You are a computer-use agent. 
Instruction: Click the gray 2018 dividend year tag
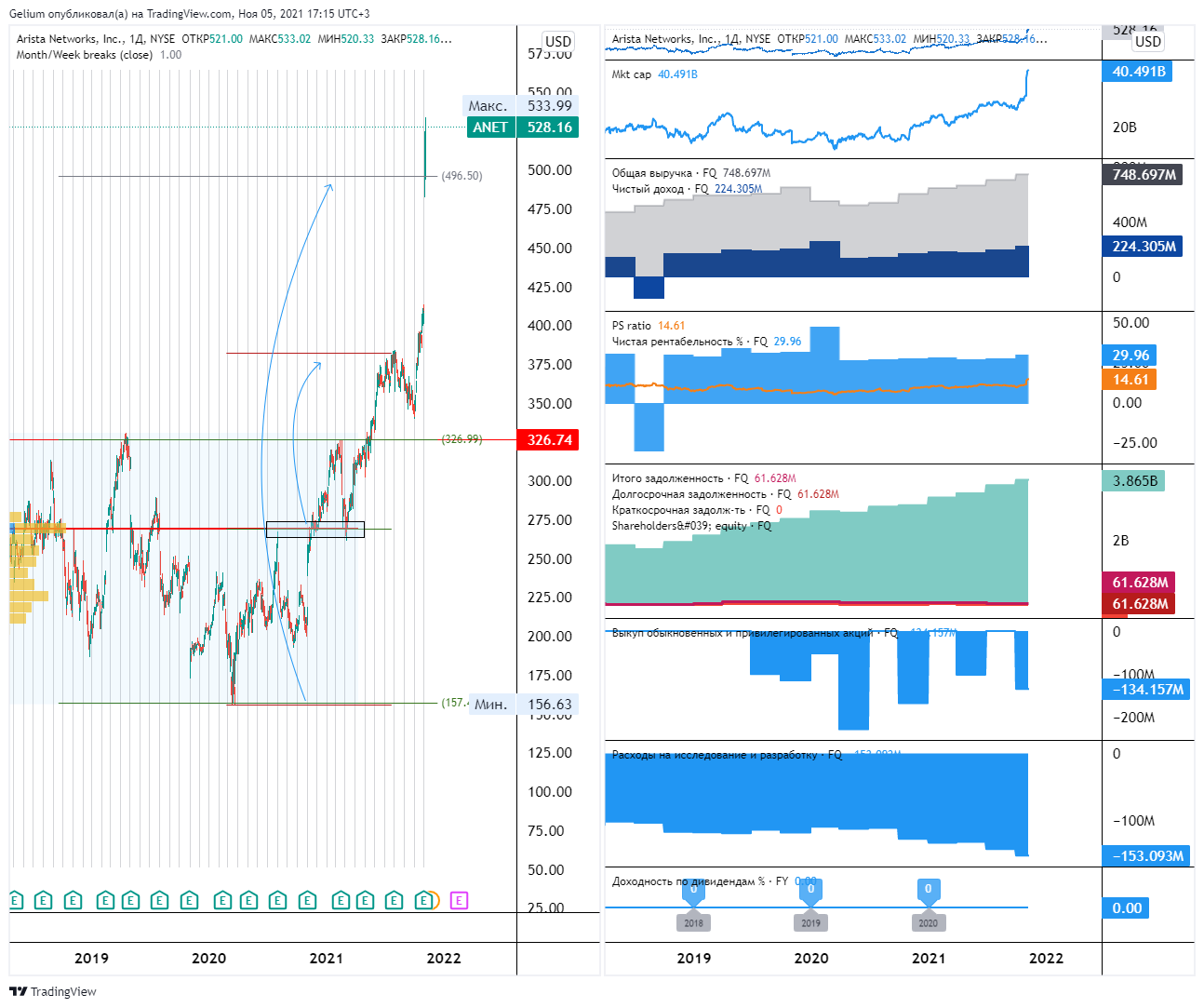click(x=693, y=922)
